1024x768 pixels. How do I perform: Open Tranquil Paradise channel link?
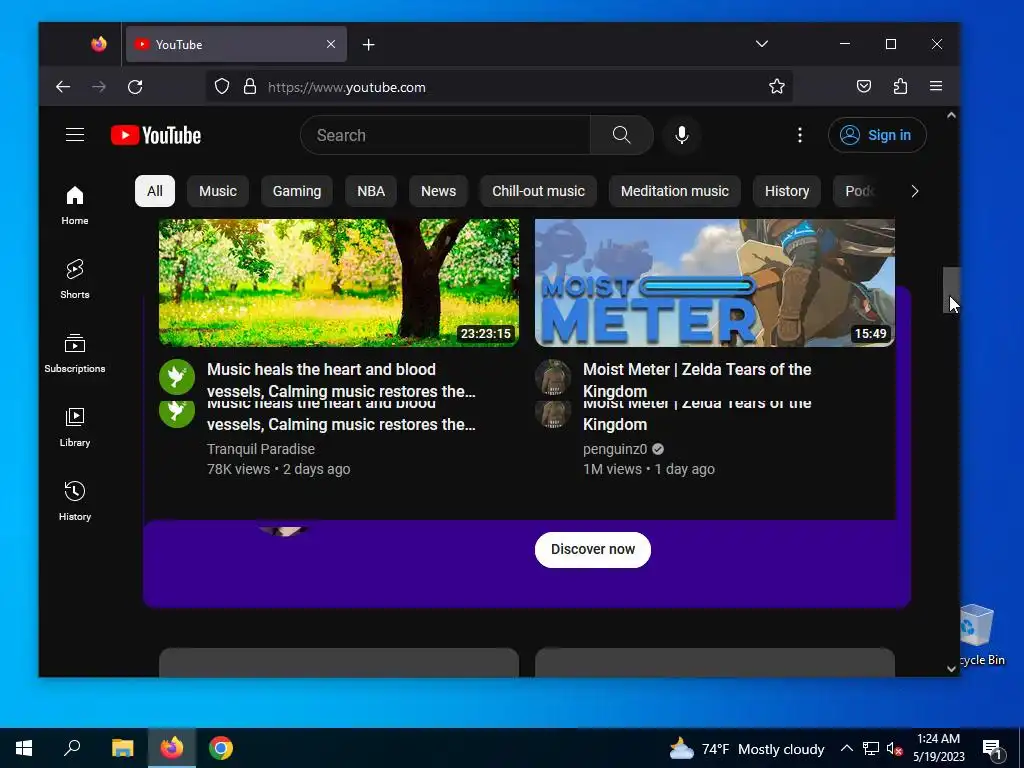tap(261, 449)
